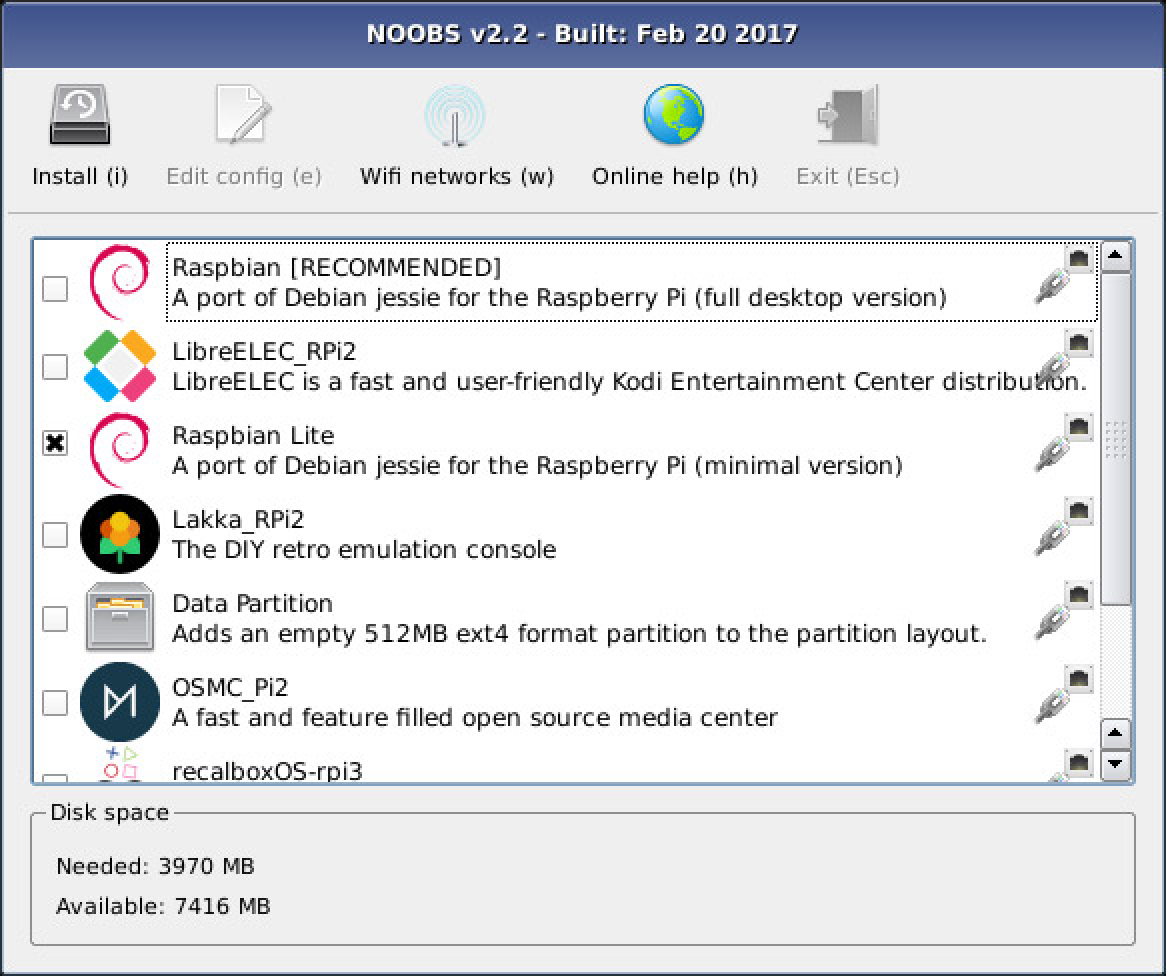Click 'LibreELEC_RPi2' name text
Image resolution: width=1166 pixels, height=976 pixels.
tap(264, 352)
